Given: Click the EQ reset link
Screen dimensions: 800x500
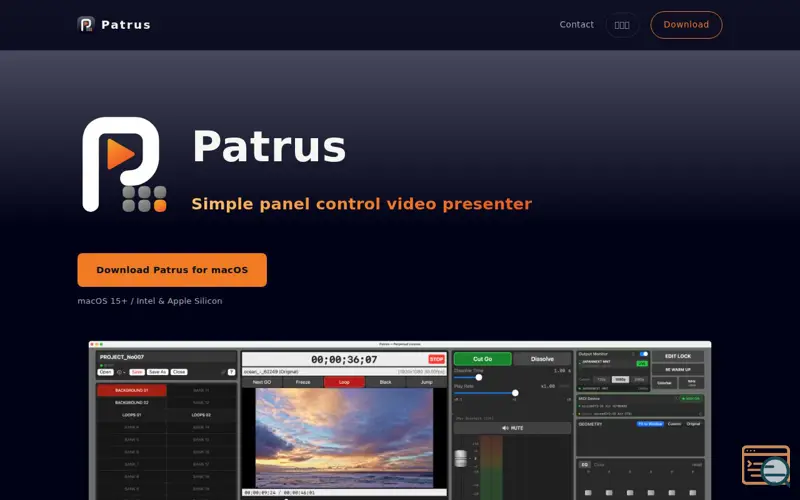Looking at the screenshot, I should 697,465.
